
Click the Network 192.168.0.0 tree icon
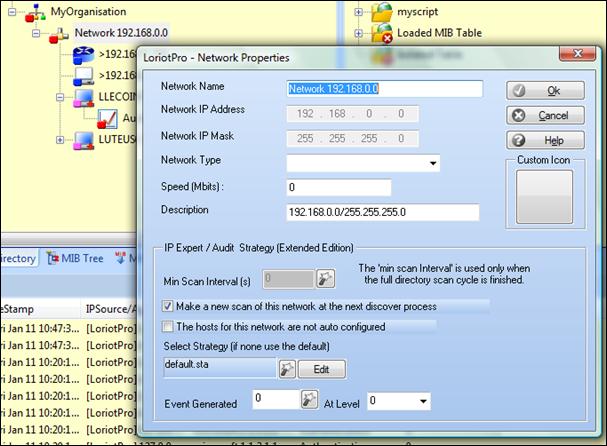59,35
